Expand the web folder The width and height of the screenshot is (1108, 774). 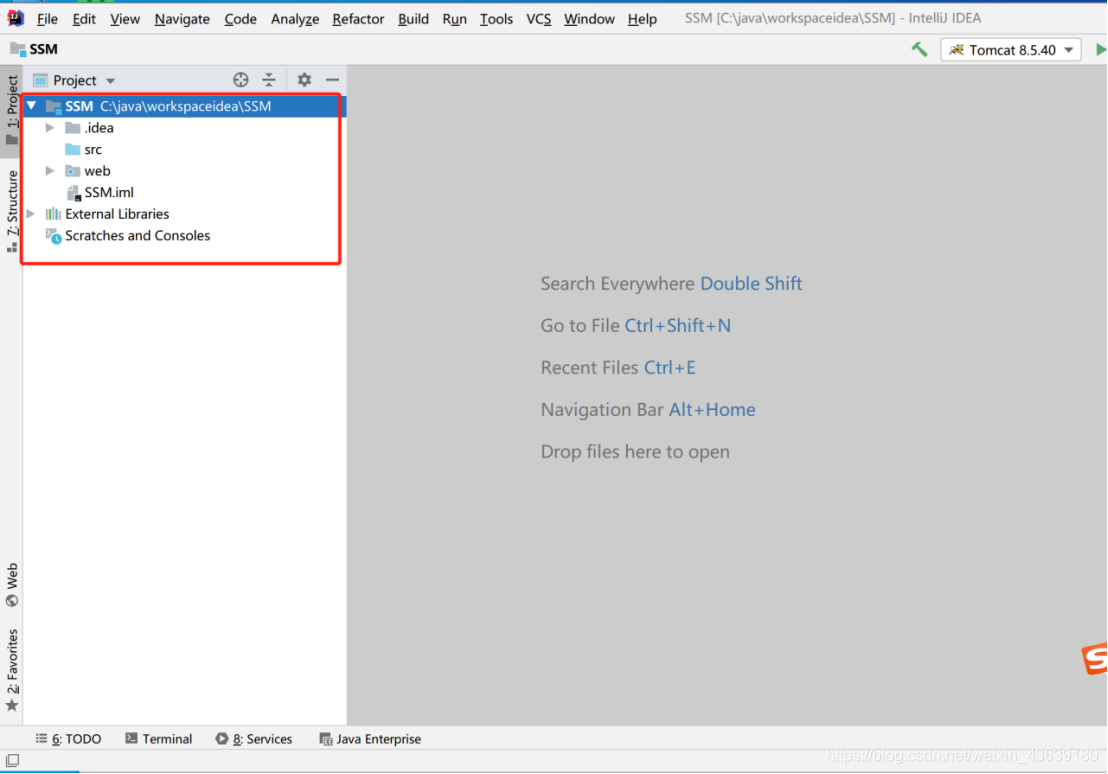point(50,171)
